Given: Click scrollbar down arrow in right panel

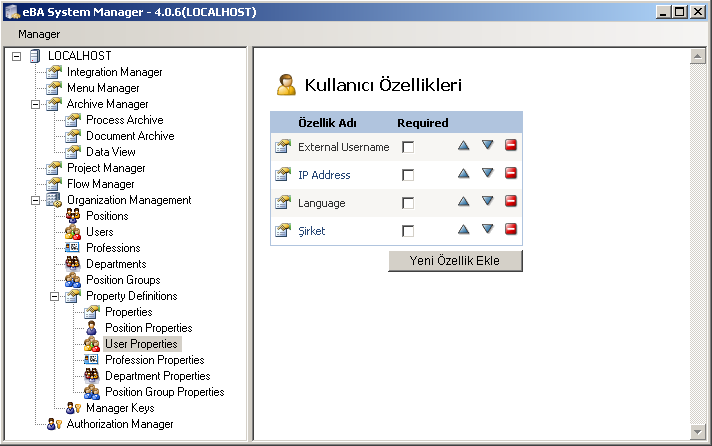Looking at the screenshot, I should pos(697,431).
